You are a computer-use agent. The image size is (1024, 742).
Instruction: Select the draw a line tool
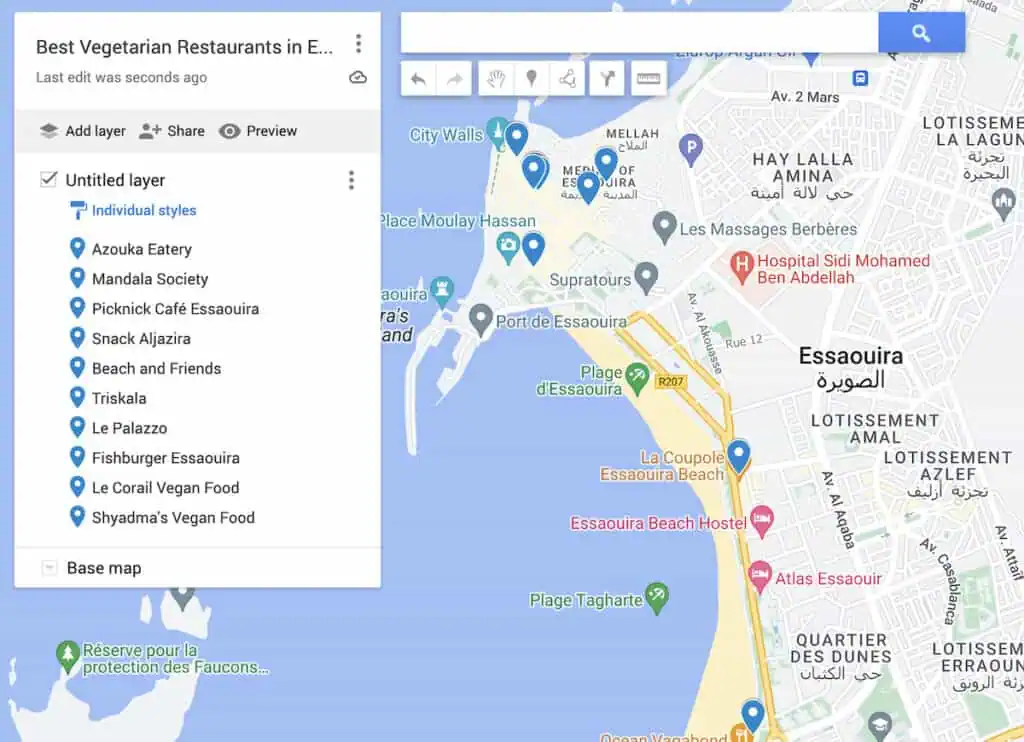(x=567, y=79)
